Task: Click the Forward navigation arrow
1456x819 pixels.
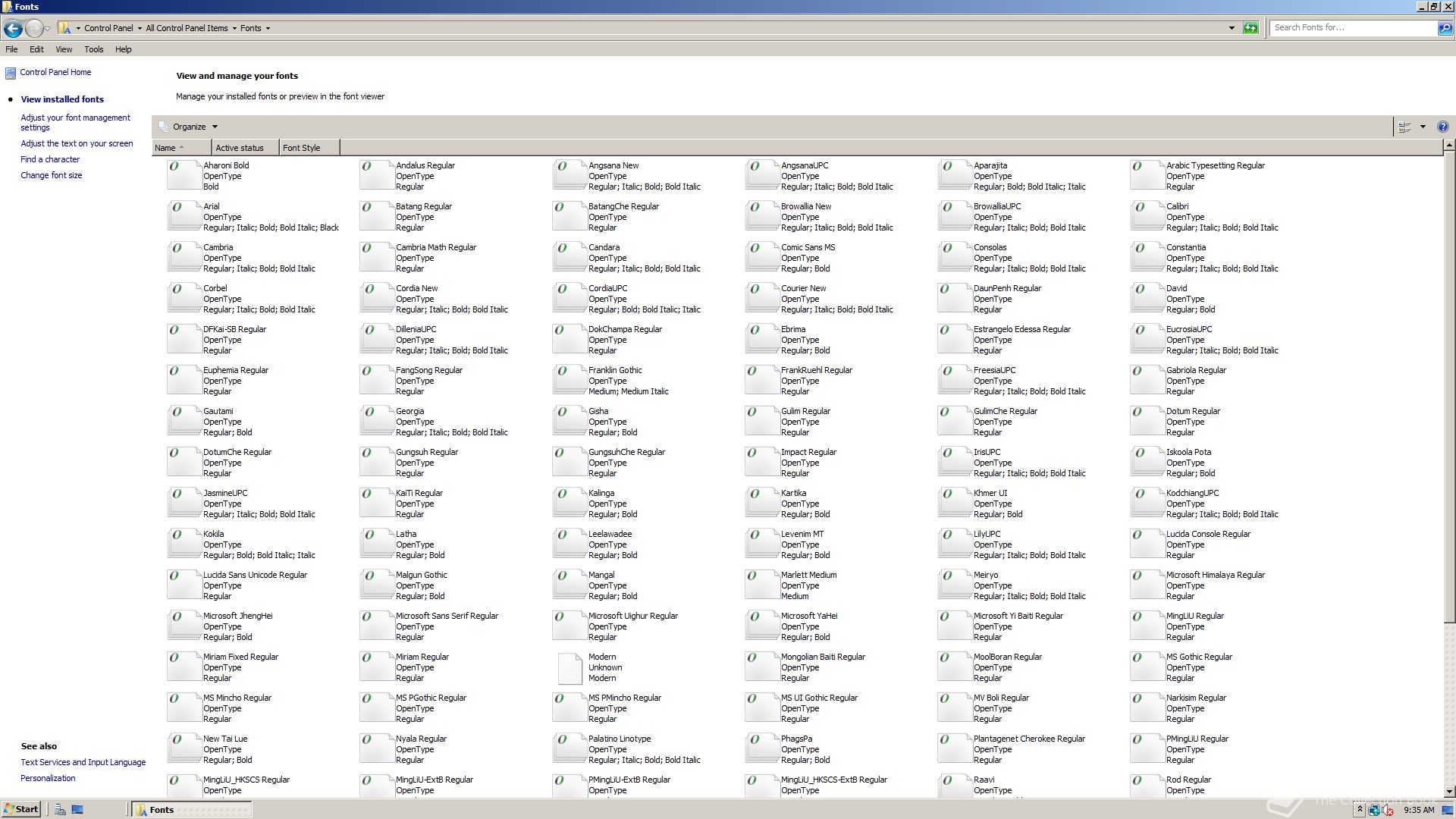Action: 33,28
